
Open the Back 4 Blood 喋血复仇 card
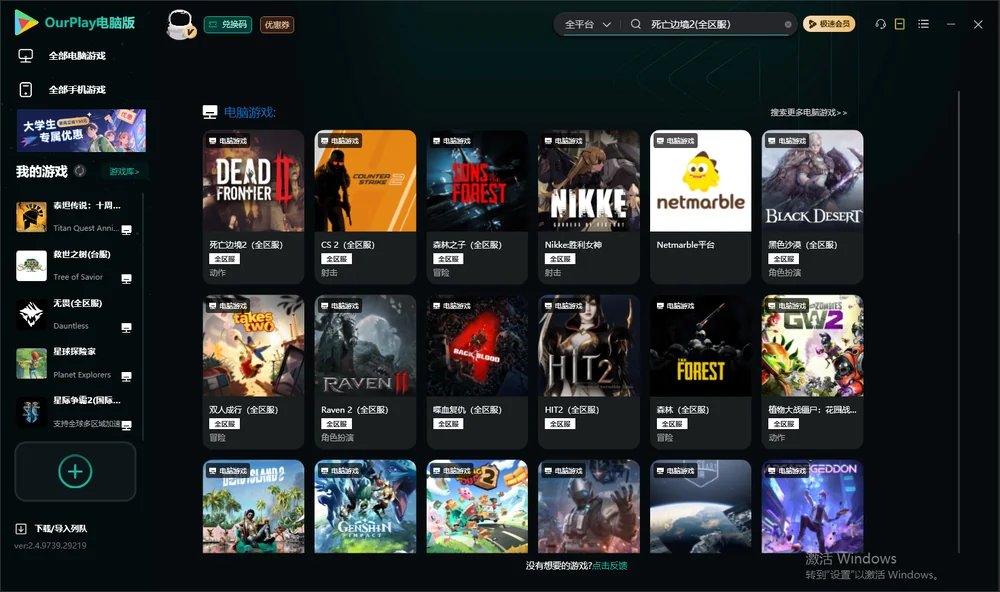477,371
